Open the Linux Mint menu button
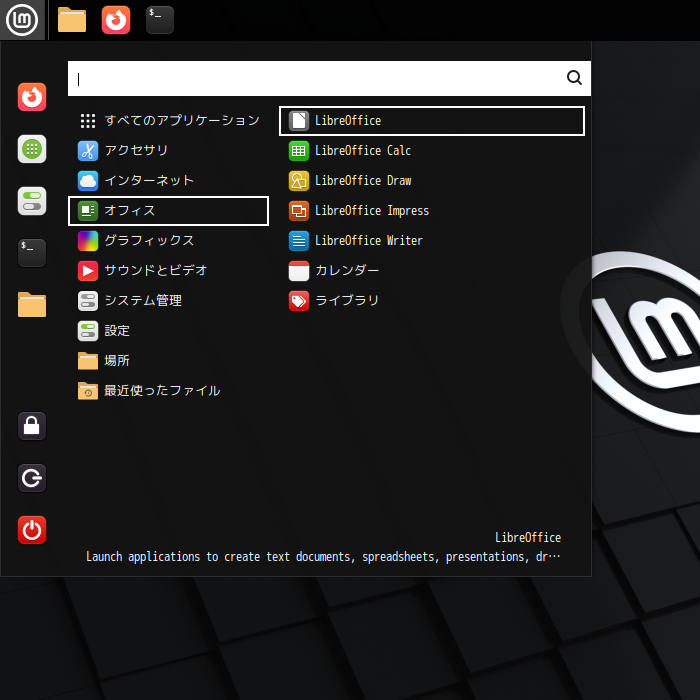This screenshot has height=700, width=700. [22, 20]
